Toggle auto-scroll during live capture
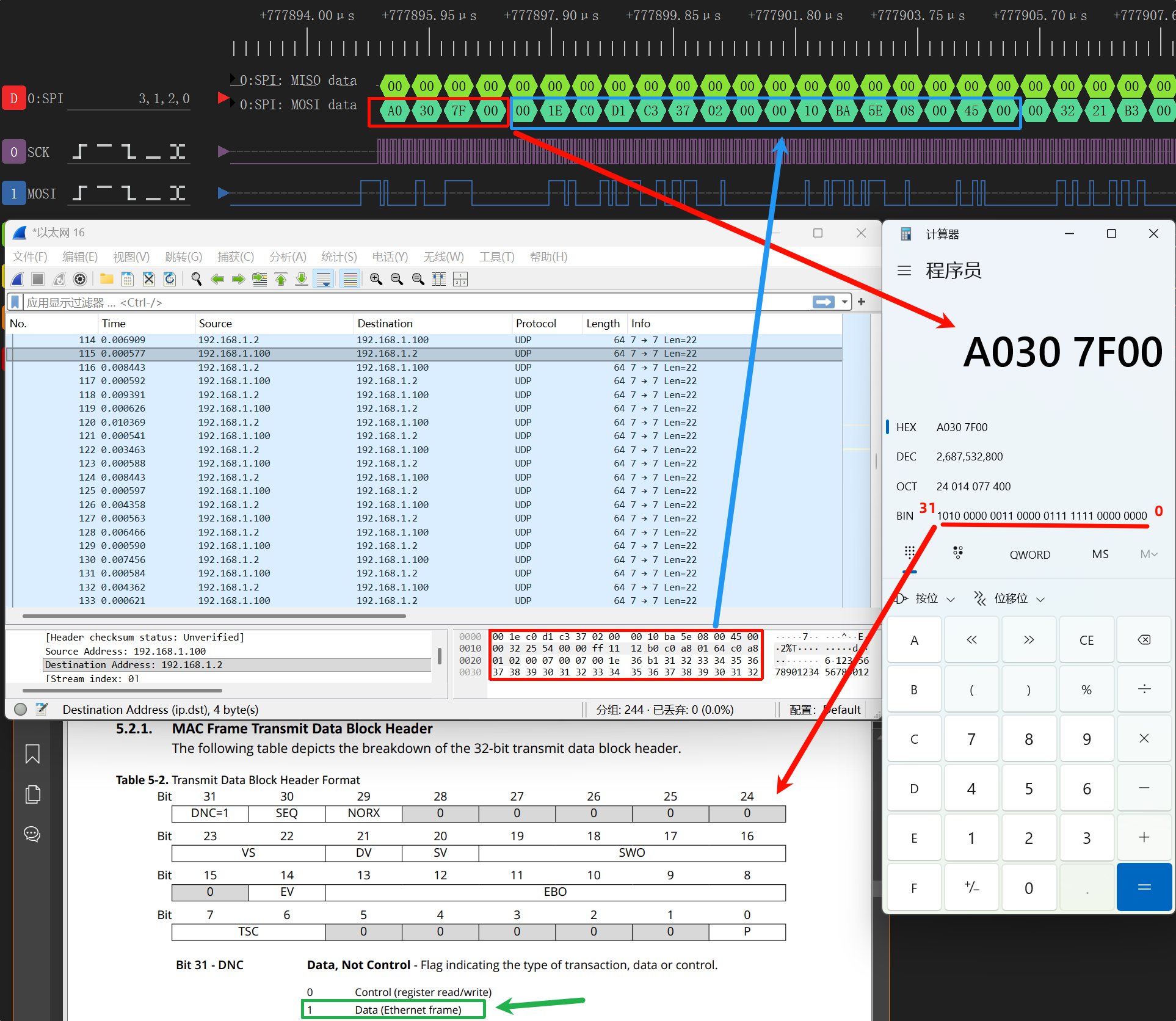The width and height of the screenshot is (1176, 1021). click(324, 279)
